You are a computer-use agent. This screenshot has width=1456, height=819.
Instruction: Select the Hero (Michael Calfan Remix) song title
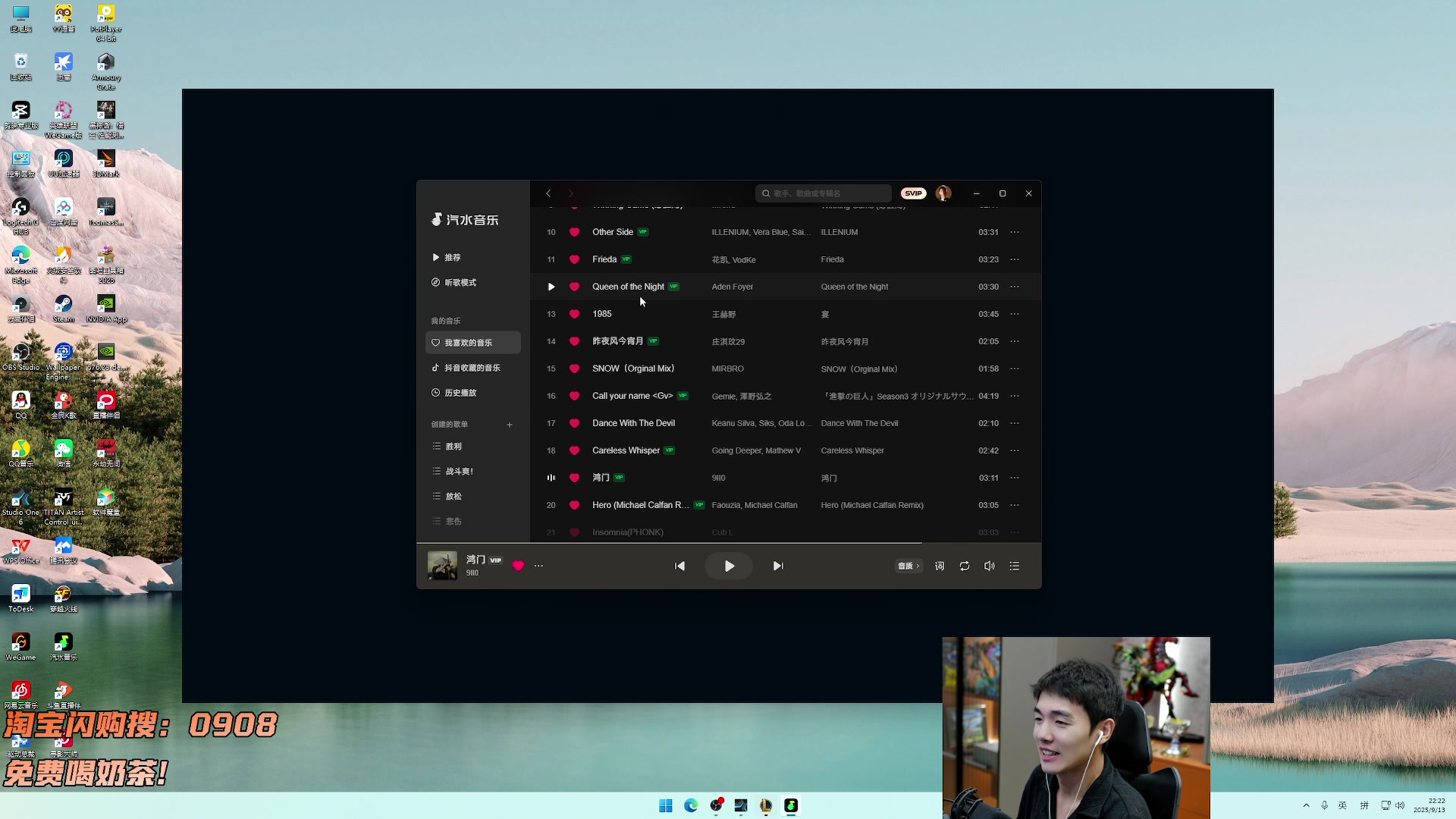tap(641, 505)
